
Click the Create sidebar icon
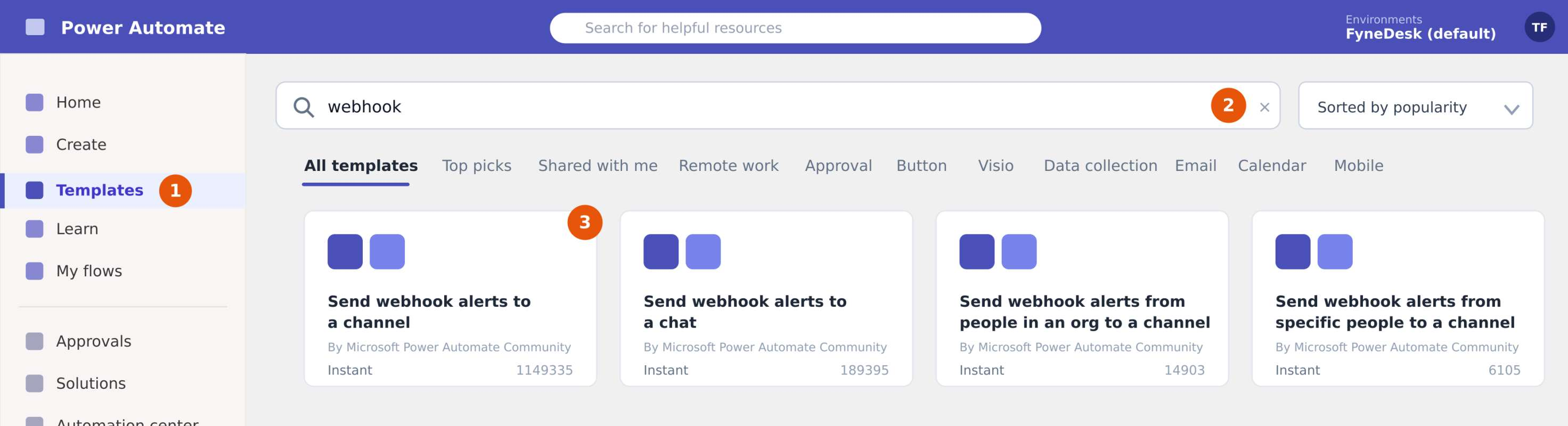click(35, 145)
